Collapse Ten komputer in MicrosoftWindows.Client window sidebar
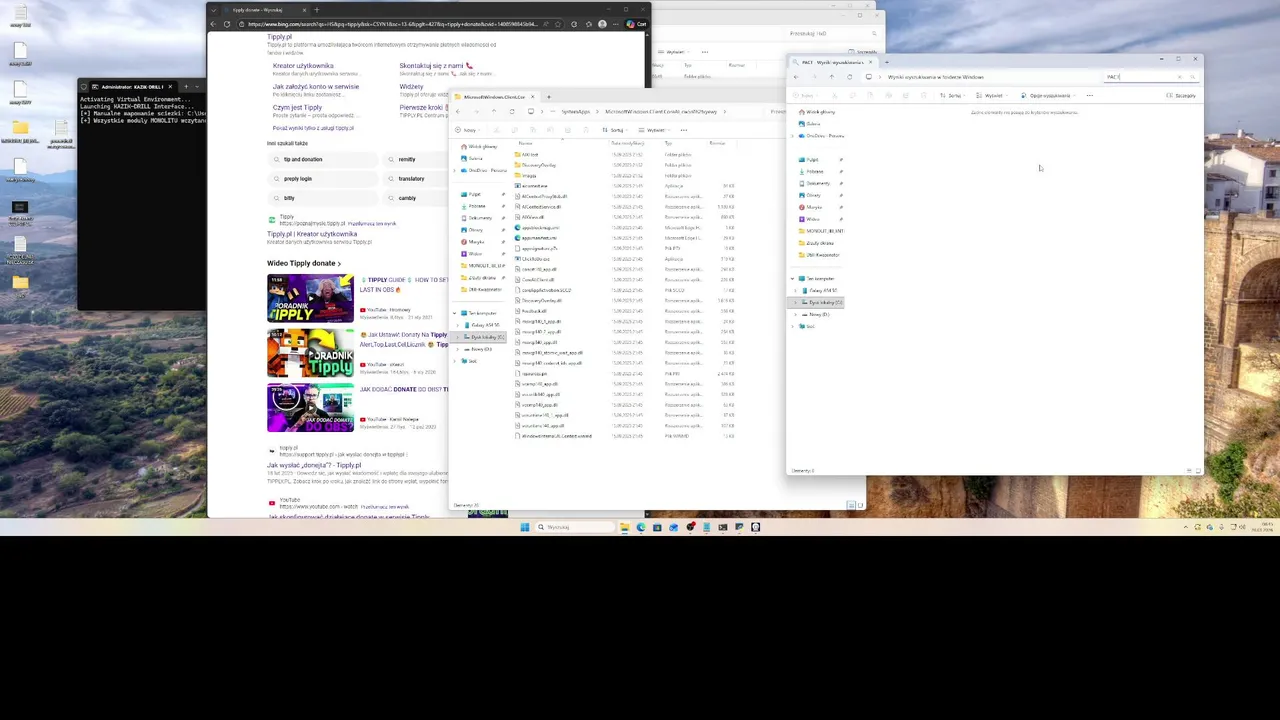This screenshot has height=720, width=1280. pyautogui.click(x=456, y=313)
